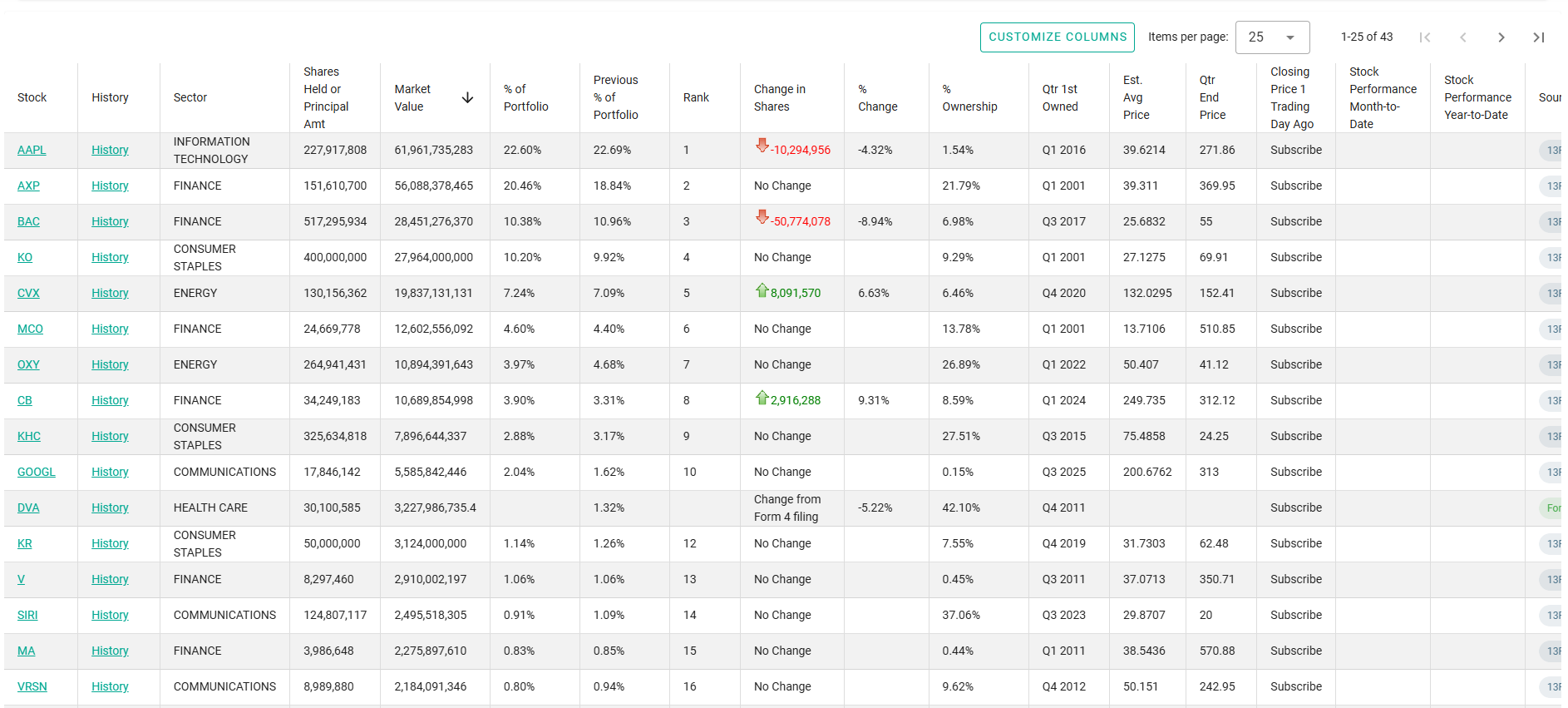1568x708 pixels.
Task: Go to the next page of holdings
Action: [x=1501, y=37]
